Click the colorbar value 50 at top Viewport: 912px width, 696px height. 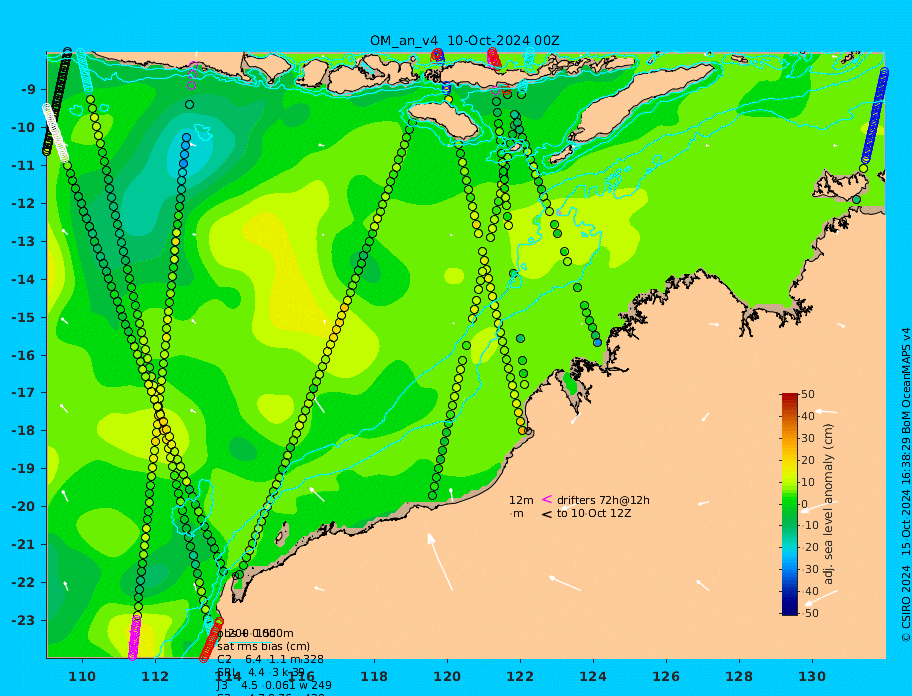[x=808, y=394]
